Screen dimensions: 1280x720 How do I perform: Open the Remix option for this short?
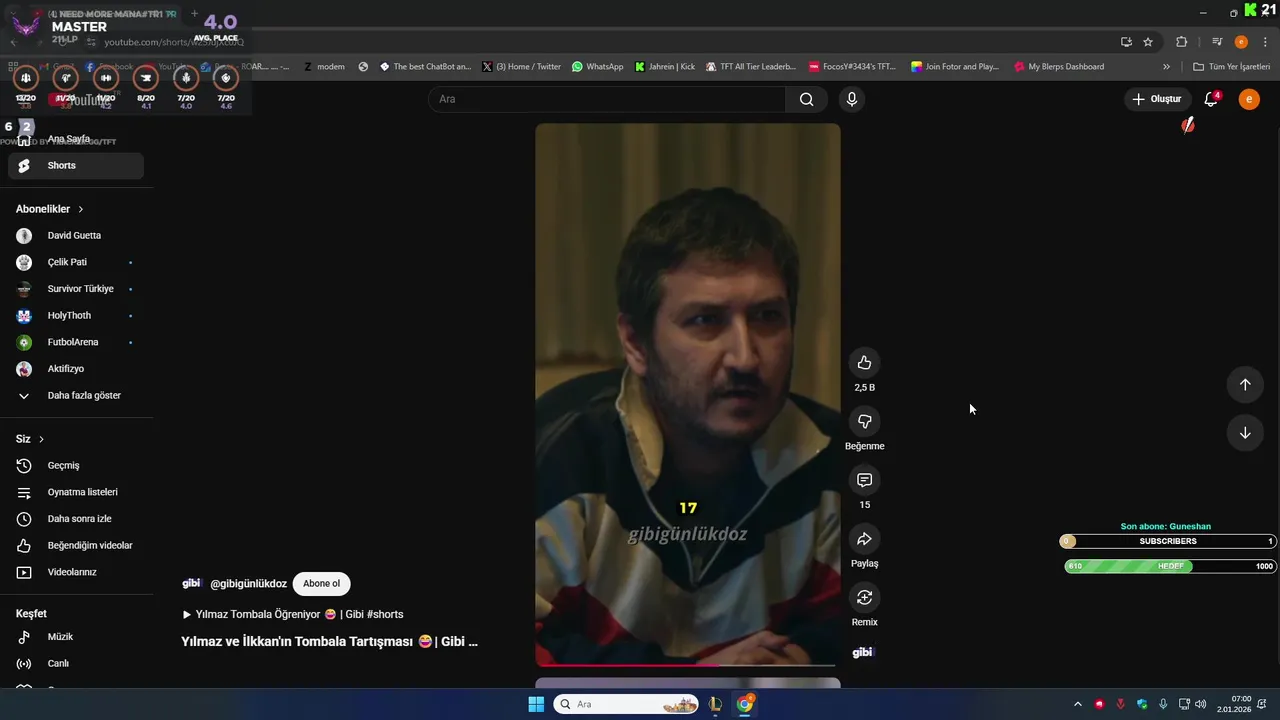coord(864,597)
